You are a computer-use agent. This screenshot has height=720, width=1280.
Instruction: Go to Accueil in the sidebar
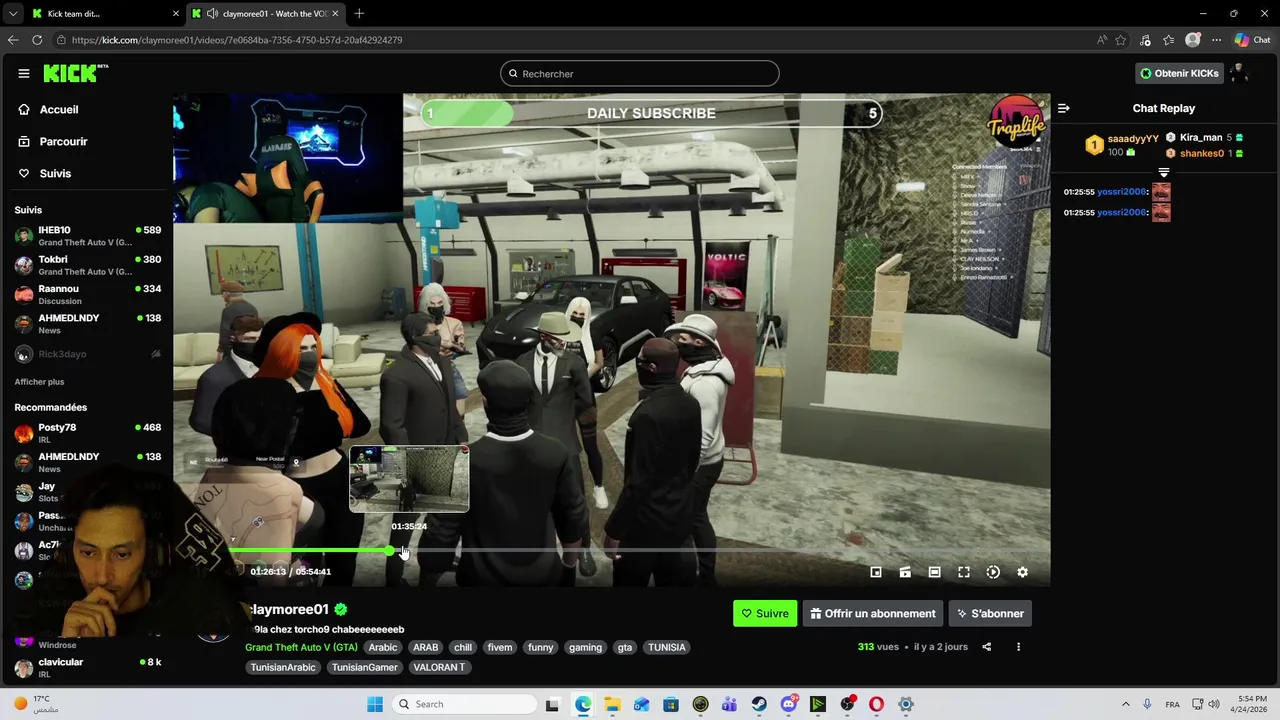tap(59, 110)
